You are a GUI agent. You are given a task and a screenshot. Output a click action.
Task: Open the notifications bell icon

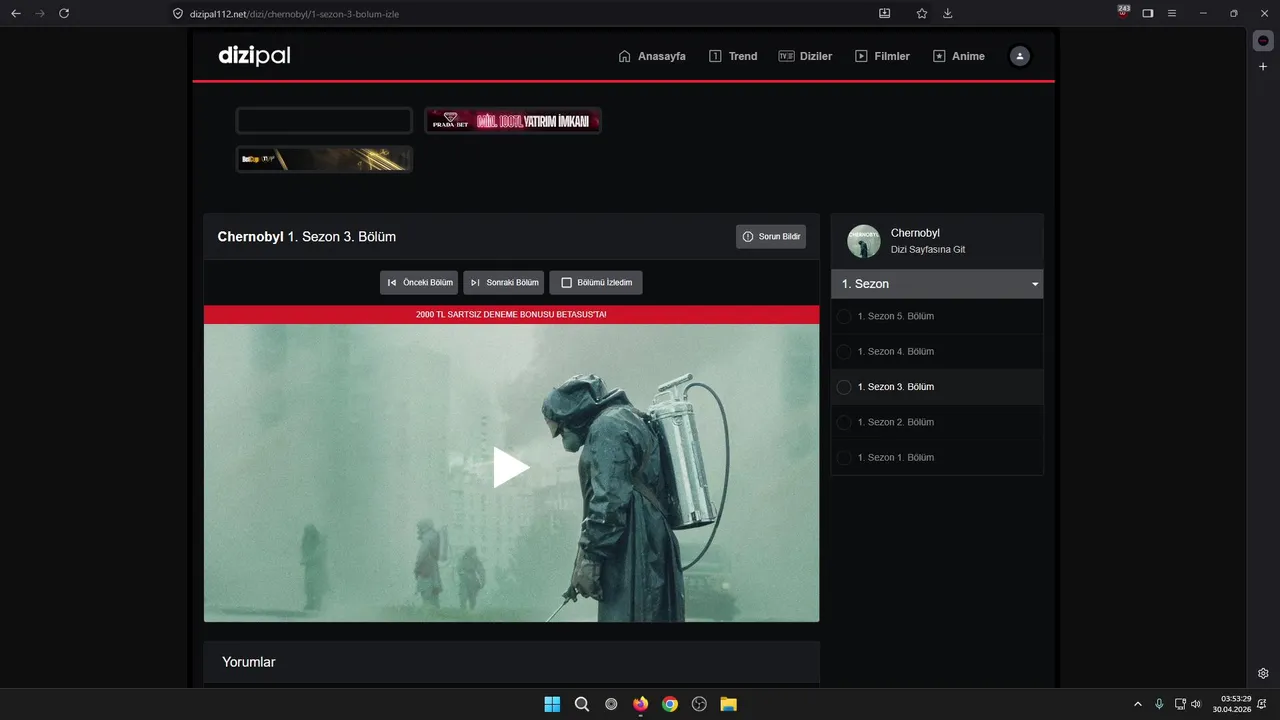pyautogui.click(x=1263, y=704)
